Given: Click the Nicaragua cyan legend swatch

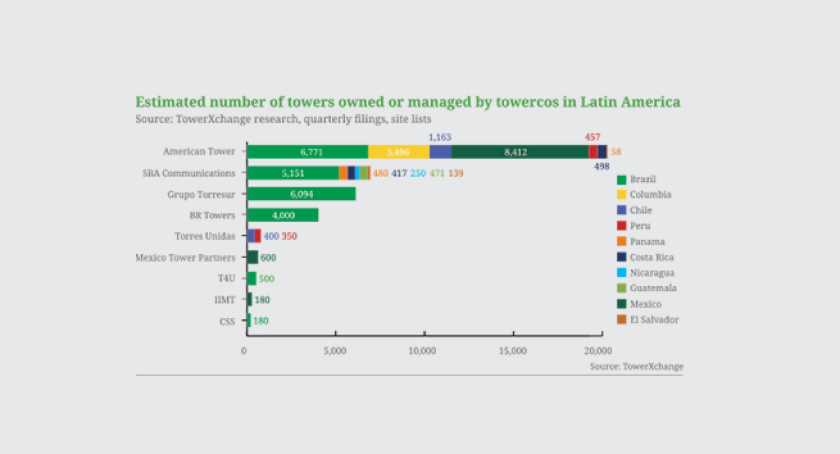Looking at the screenshot, I should [x=621, y=273].
